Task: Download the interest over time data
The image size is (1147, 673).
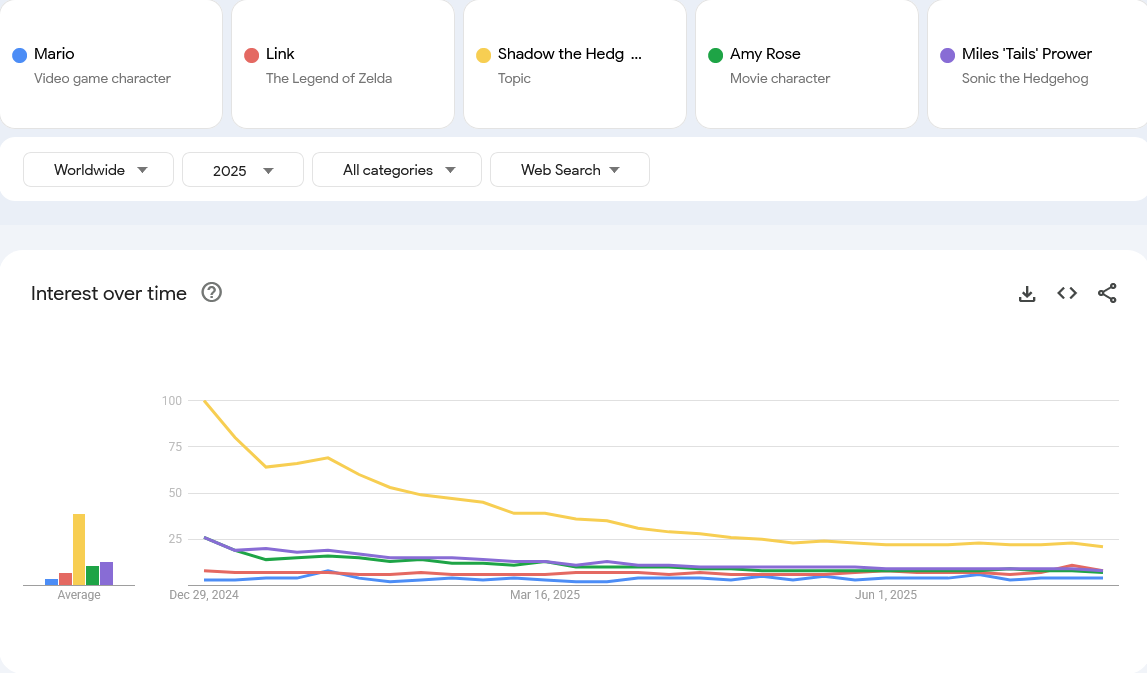Action: pyautogui.click(x=1027, y=293)
